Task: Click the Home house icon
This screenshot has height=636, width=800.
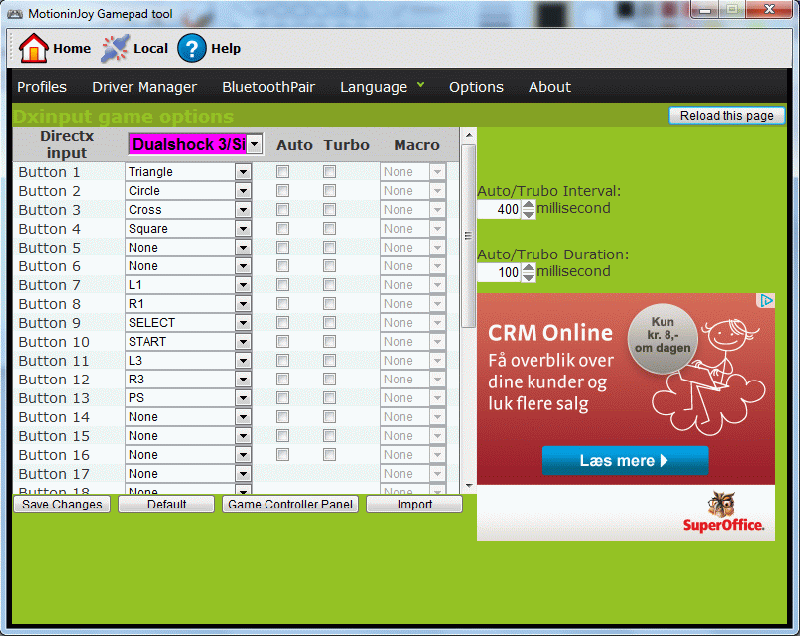Action: click(x=34, y=48)
